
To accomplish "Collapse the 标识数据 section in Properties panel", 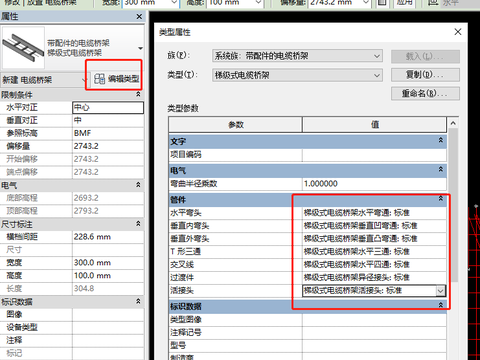I will coord(138,302).
